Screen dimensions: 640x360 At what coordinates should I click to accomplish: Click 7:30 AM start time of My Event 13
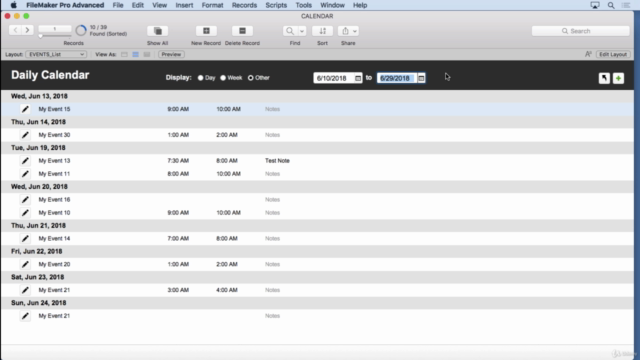click(x=178, y=160)
